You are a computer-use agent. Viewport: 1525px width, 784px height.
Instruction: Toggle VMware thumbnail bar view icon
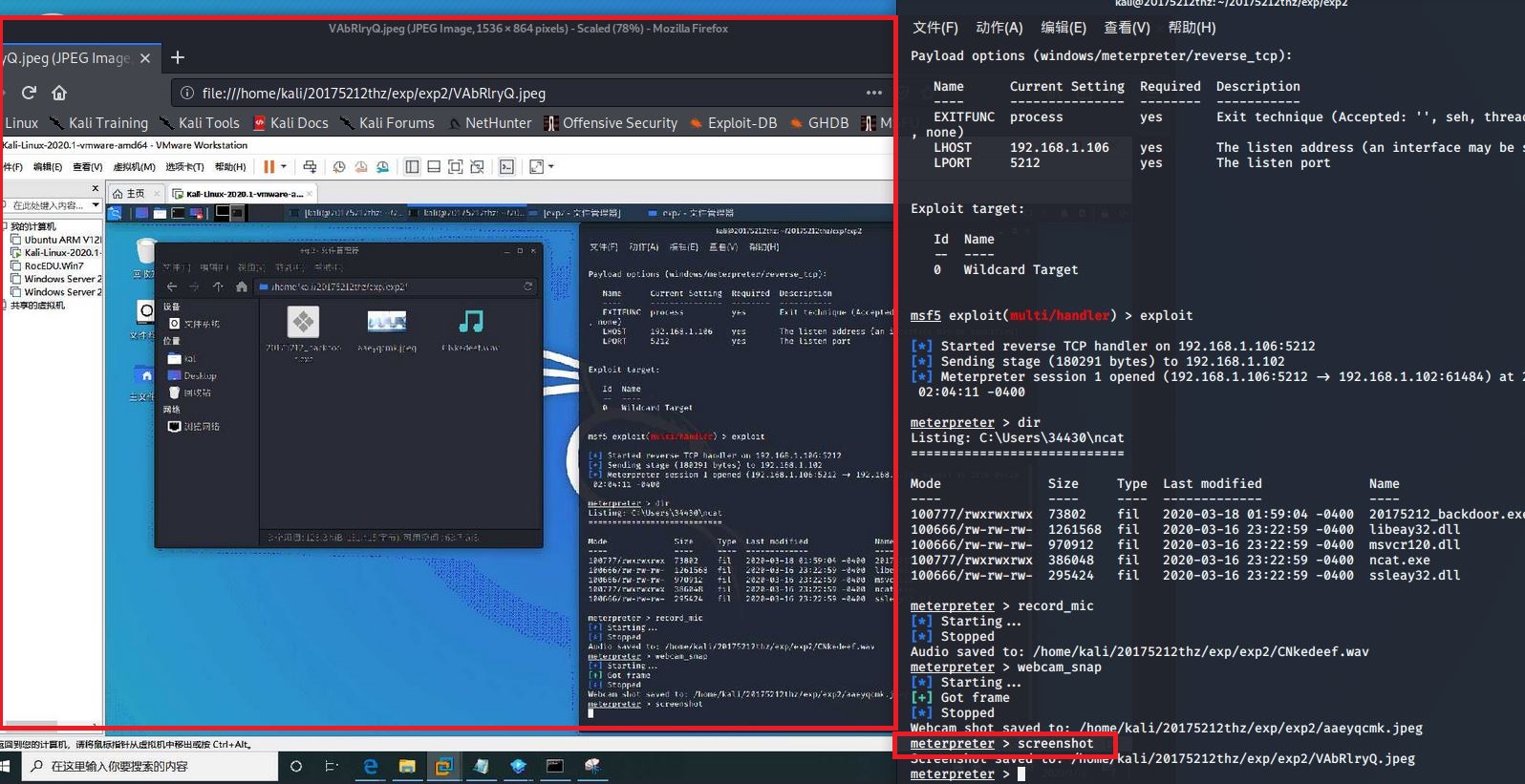pos(434,167)
